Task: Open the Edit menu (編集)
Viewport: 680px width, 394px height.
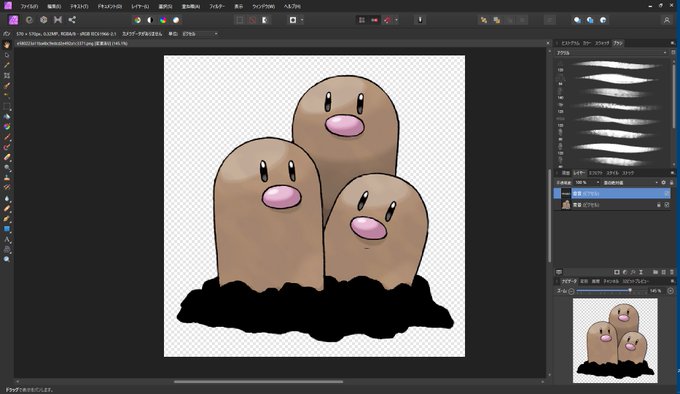Action: [54, 7]
